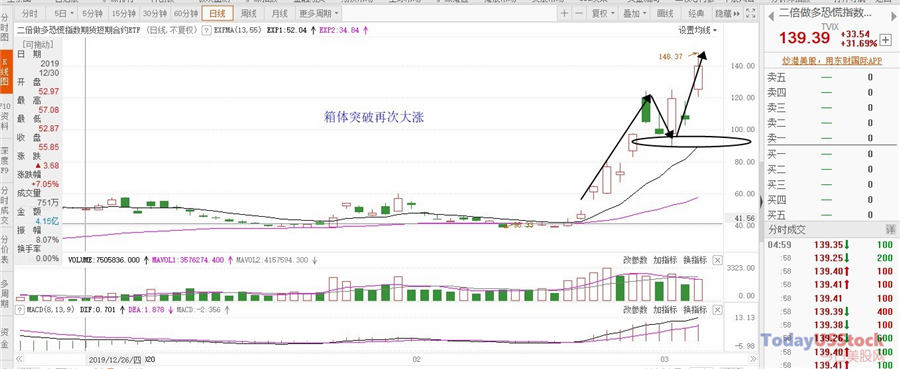900x369 pixels.
Task: Open 多周期 sidebar view
Action: (x=5, y=293)
